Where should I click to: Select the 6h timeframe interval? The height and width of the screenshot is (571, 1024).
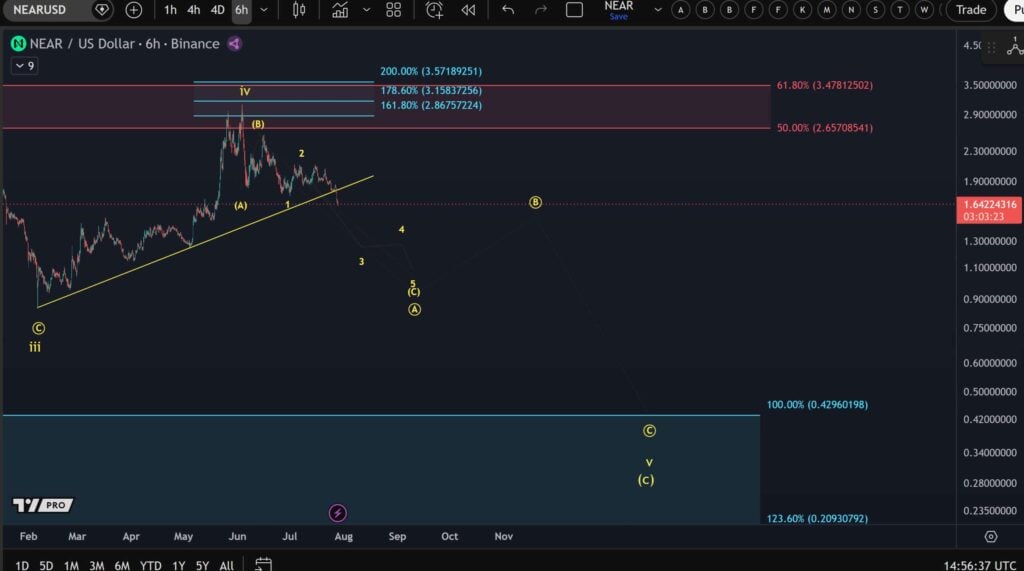coord(242,10)
